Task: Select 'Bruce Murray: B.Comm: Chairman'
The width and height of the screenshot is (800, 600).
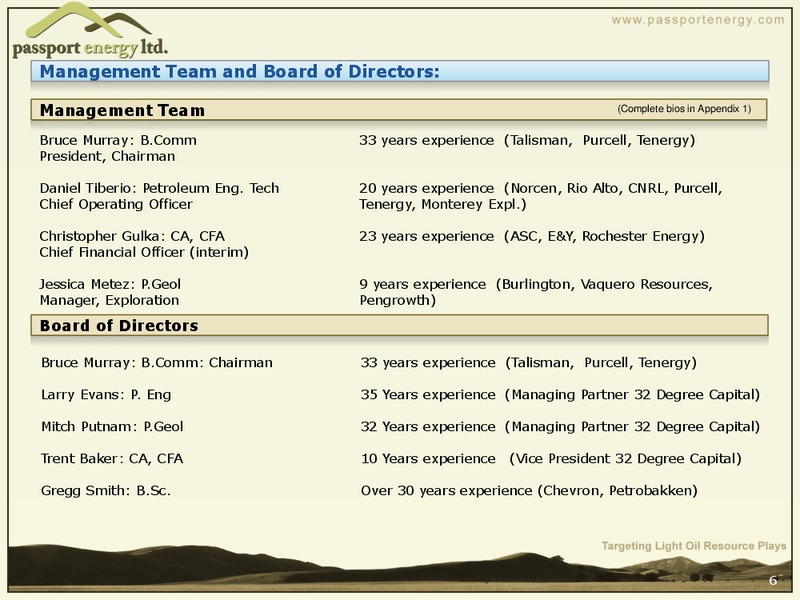Action: click(157, 363)
